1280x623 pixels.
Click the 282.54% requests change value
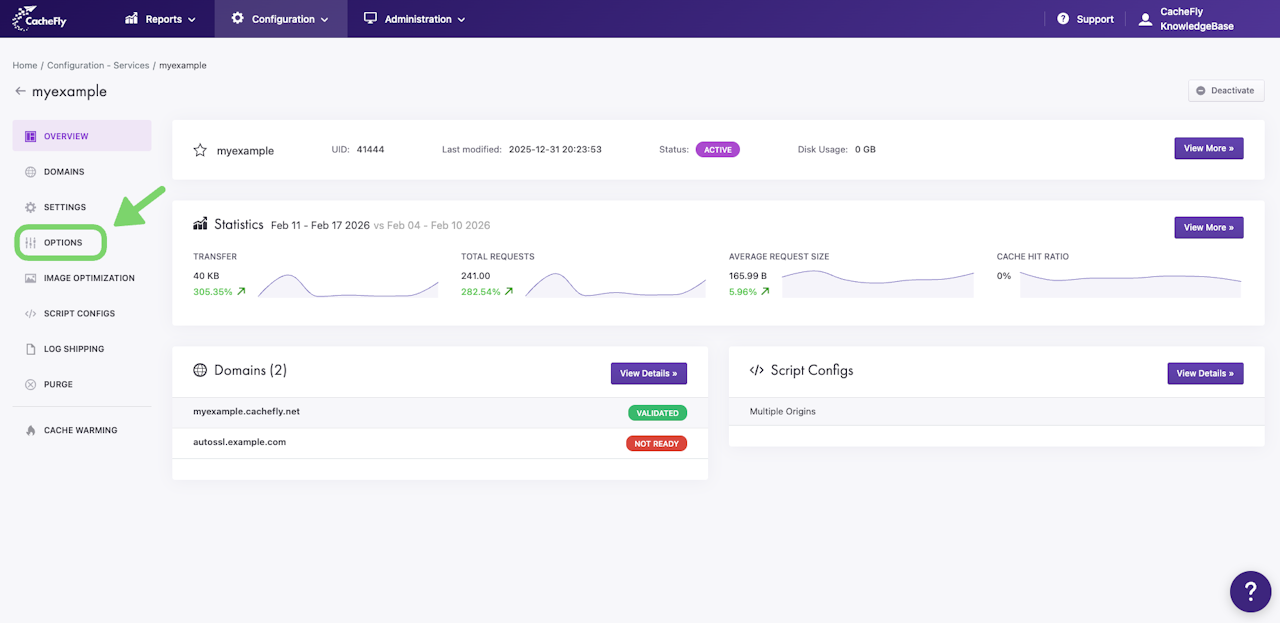(x=481, y=292)
